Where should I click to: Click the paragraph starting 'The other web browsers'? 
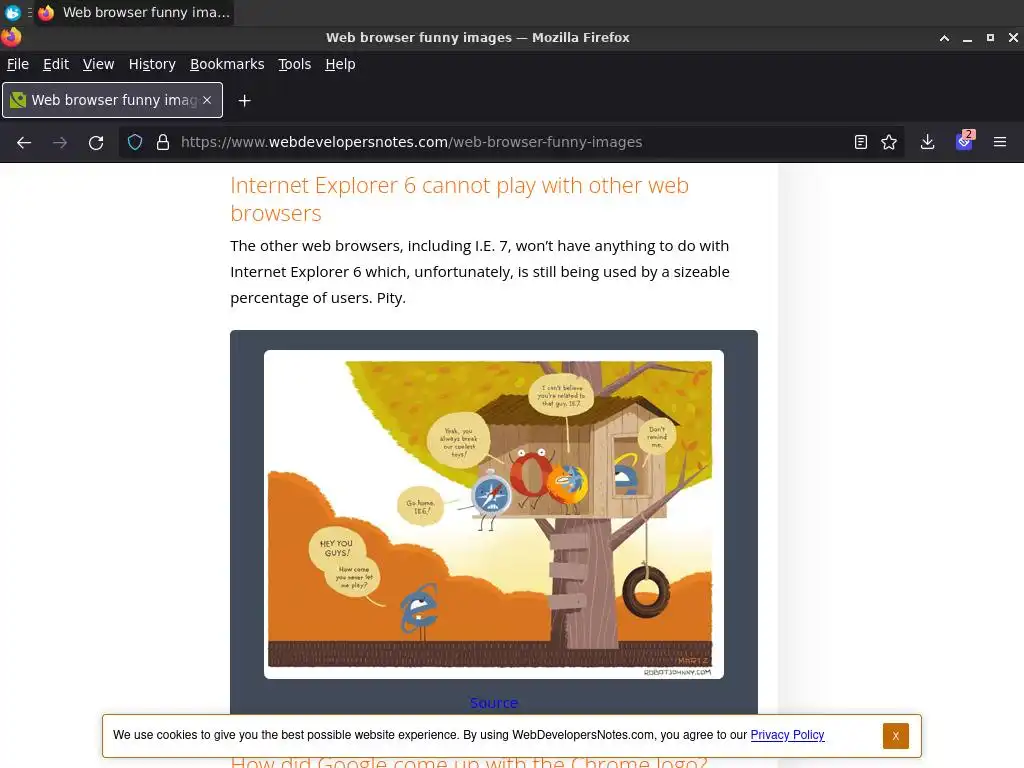click(480, 272)
